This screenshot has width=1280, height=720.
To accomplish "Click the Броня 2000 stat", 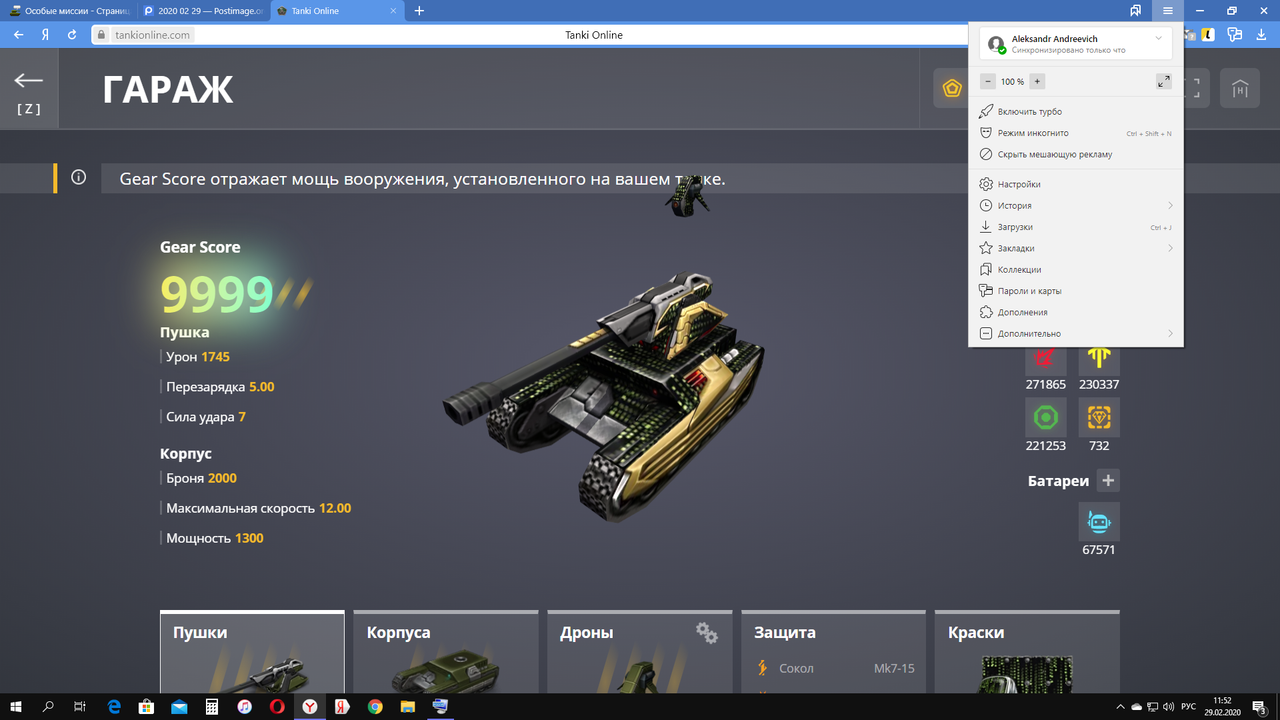I will click(x=201, y=478).
